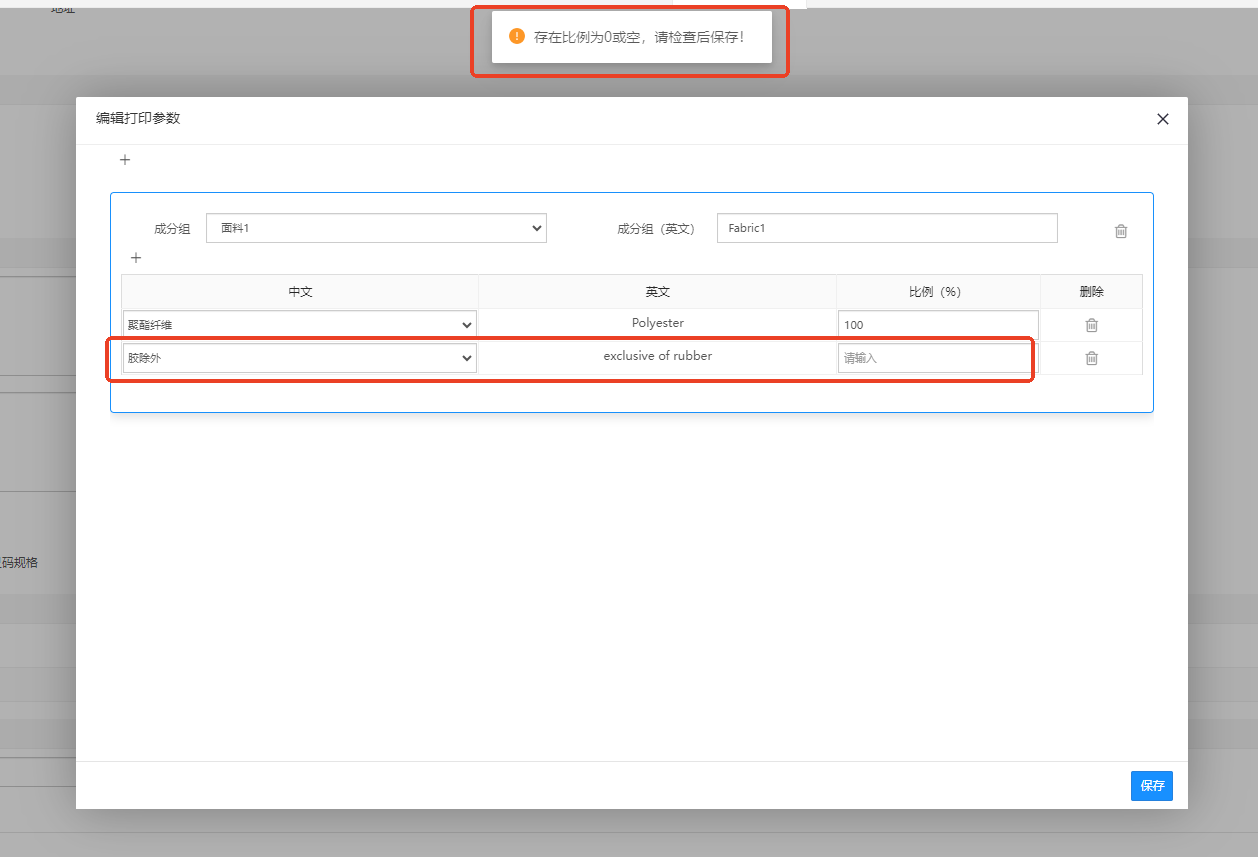The width and height of the screenshot is (1258, 857).
Task: Expand the 聚酯纤维 material dropdown
Action: (299, 325)
